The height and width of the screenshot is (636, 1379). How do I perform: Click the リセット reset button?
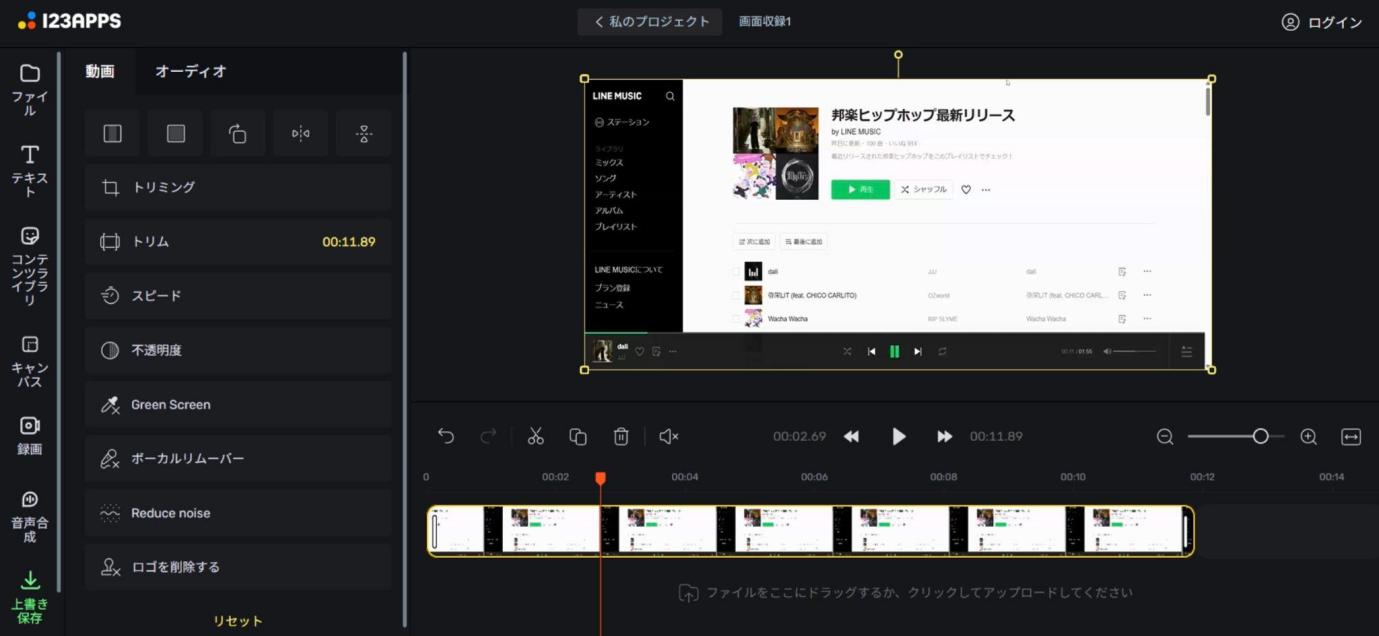tap(238, 621)
